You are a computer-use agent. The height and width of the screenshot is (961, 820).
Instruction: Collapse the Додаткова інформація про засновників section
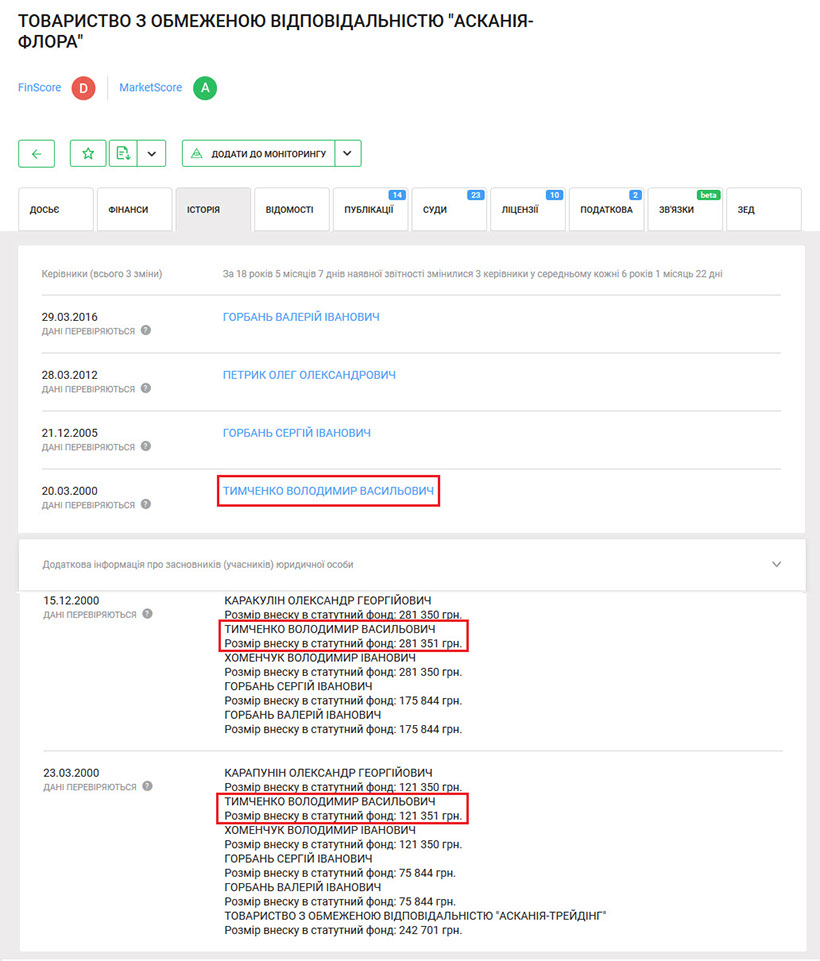click(777, 564)
